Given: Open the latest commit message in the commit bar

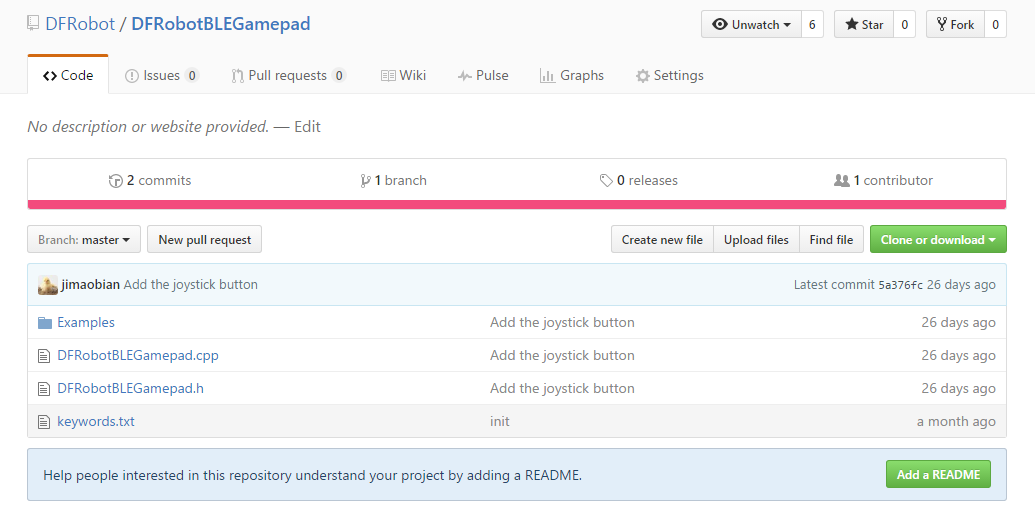Looking at the screenshot, I should coord(191,285).
